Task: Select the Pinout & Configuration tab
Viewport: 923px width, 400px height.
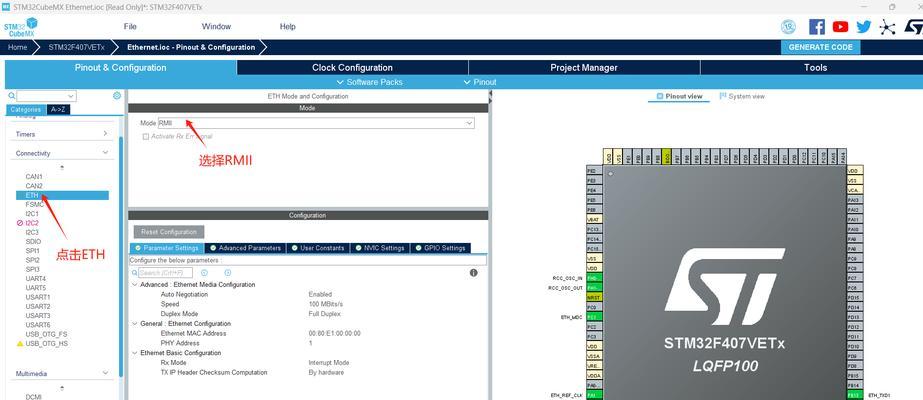Action: point(121,68)
